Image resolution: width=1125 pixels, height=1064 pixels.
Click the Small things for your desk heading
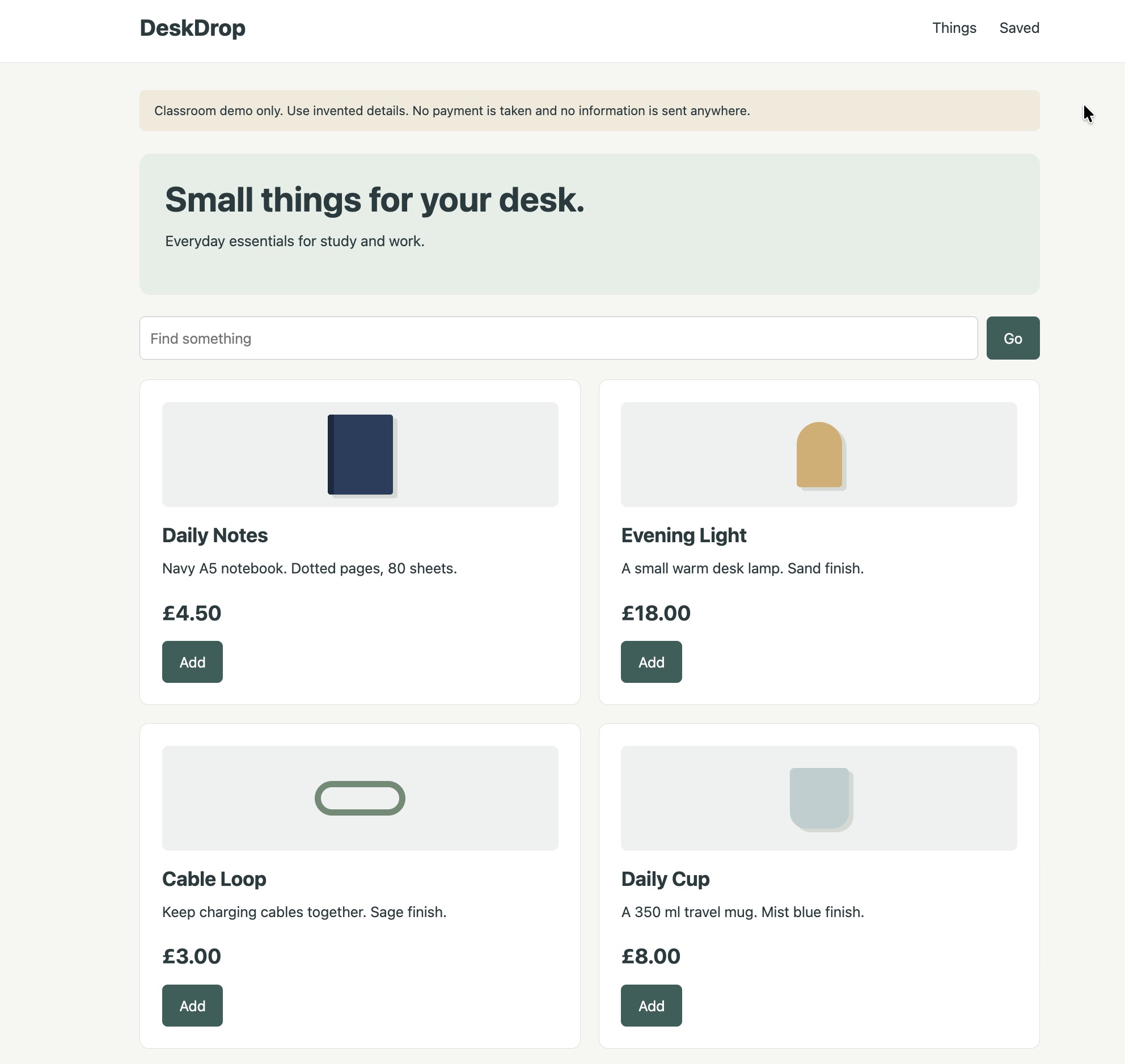pyautogui.click(x=375, y=200)
